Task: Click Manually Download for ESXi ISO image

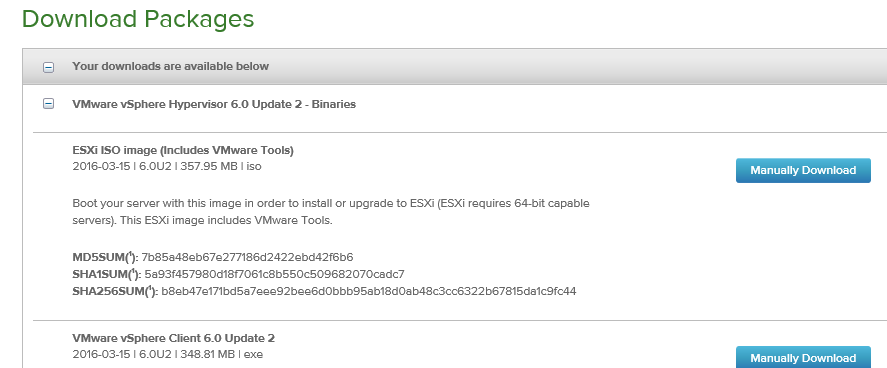Action: pyautogui.click(x=803, y=170)
